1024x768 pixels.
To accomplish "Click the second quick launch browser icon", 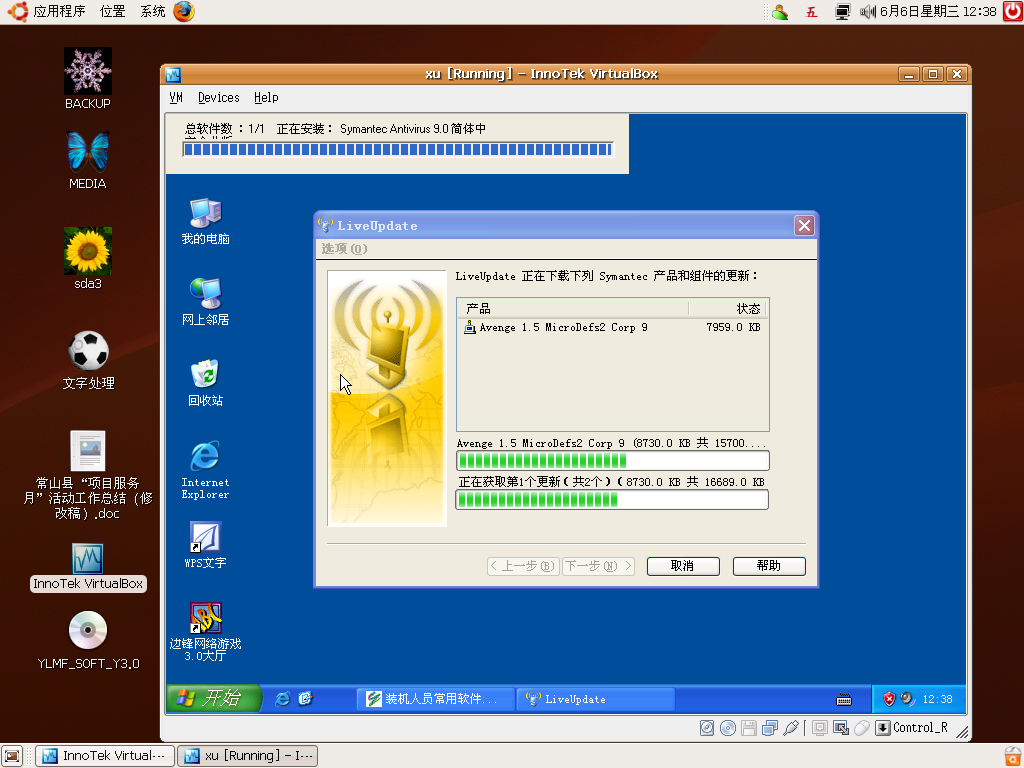I will [306, 699].
